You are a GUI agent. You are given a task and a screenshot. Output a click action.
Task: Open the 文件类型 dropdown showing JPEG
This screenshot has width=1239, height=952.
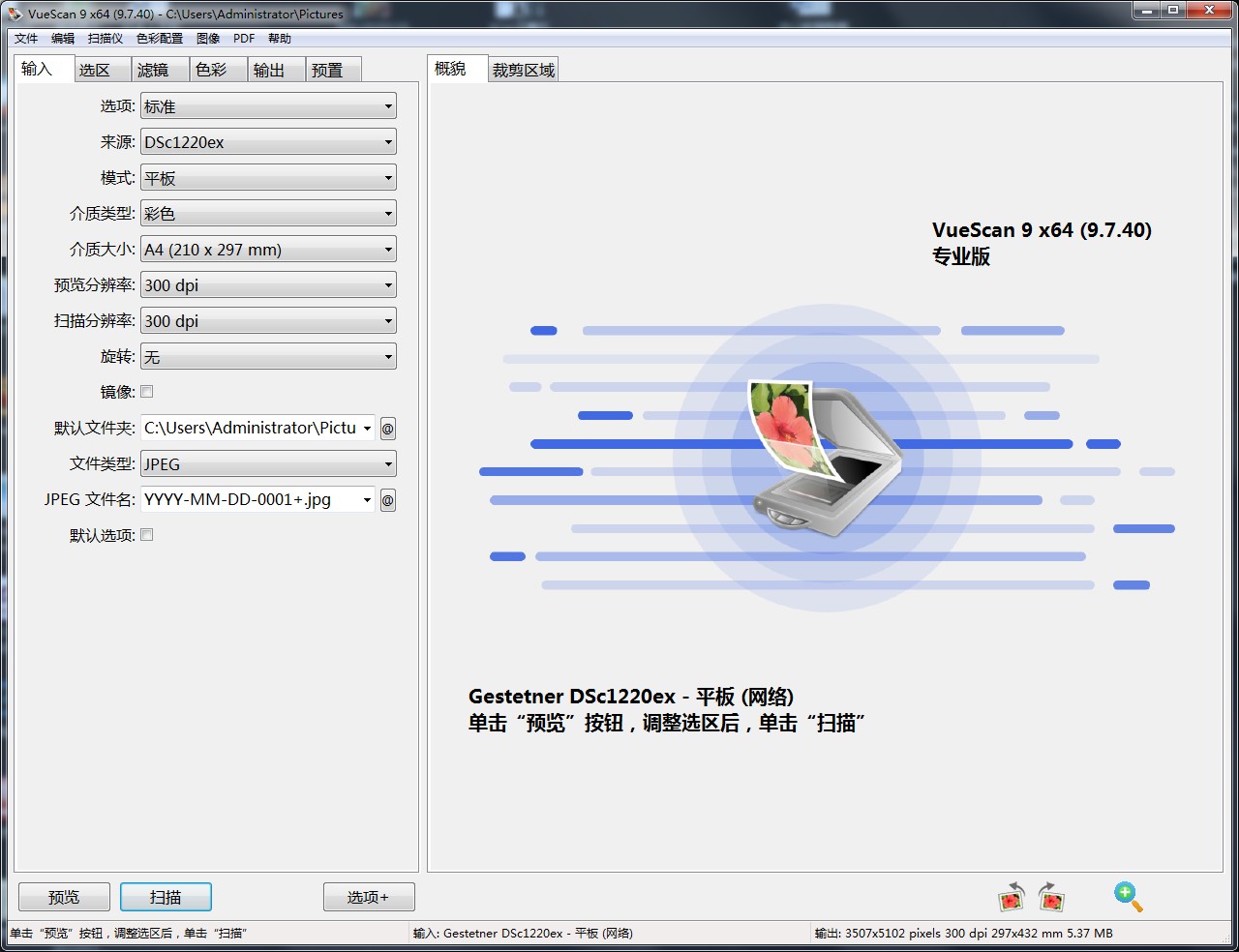point(268,464)
